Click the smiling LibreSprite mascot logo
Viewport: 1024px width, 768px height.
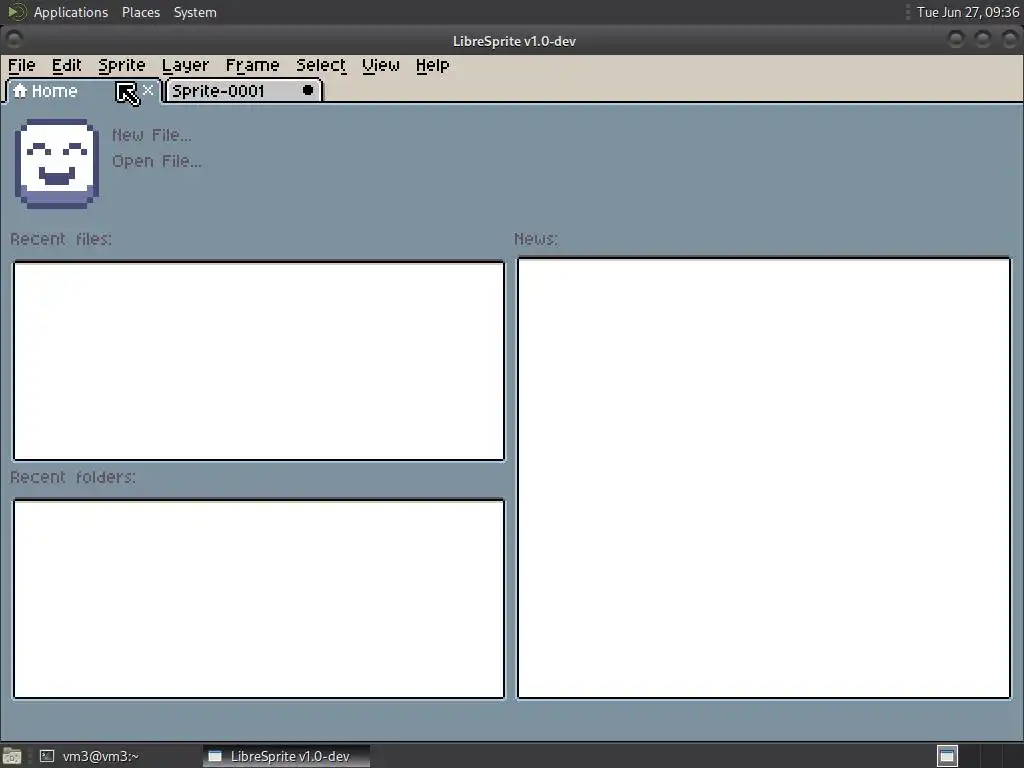point(57,163)
